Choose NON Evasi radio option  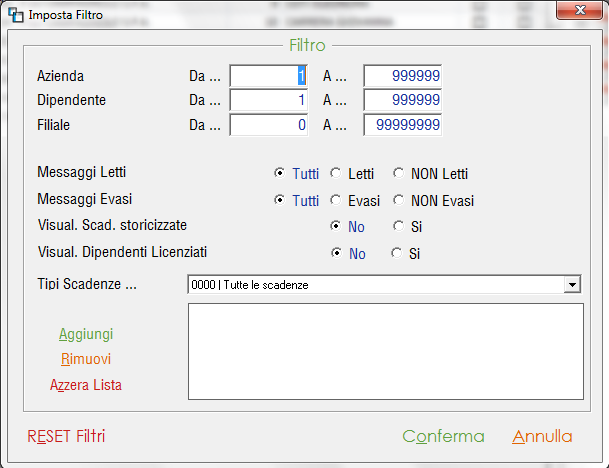click(398, 200)
